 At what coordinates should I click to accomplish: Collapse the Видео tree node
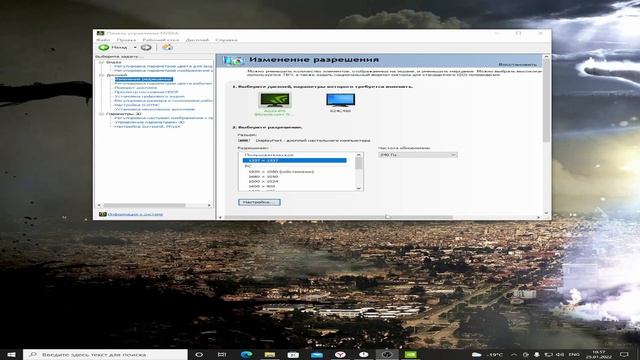tap(102, 62)
